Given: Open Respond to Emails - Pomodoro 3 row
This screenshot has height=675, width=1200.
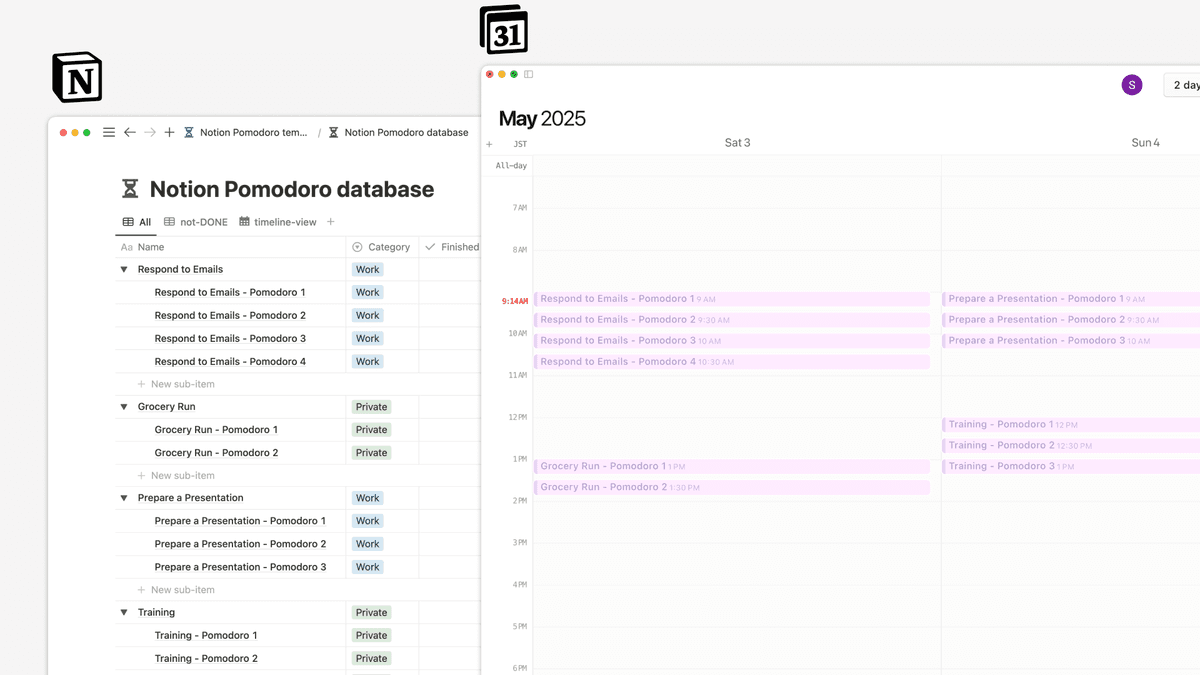Looking at the screenshot, I should [x=230, y=338].
